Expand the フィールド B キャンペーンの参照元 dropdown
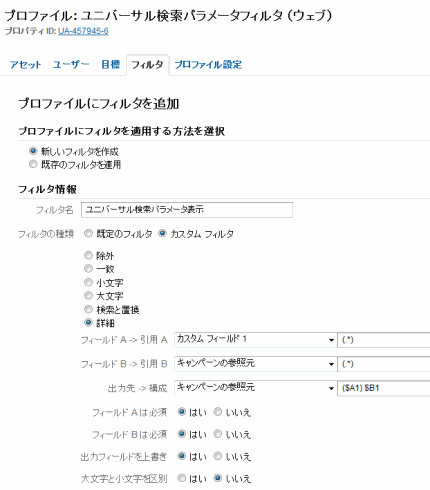Screen dimensions: 430x490 click(255, 364)
